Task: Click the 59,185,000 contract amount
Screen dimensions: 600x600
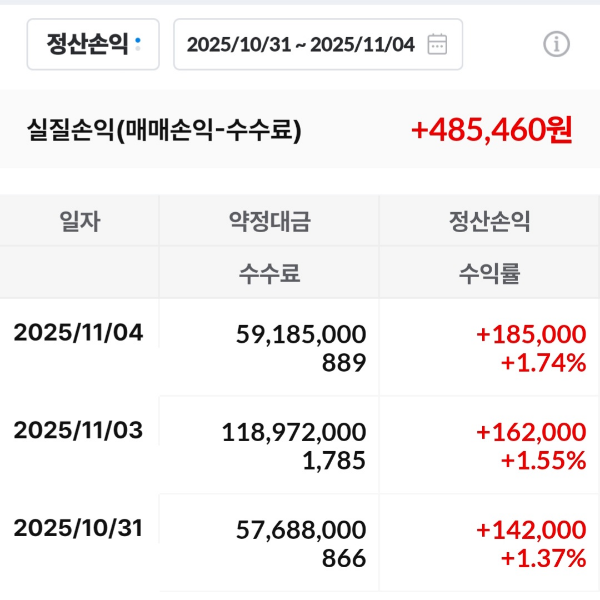Action: (x=301, y=334)
